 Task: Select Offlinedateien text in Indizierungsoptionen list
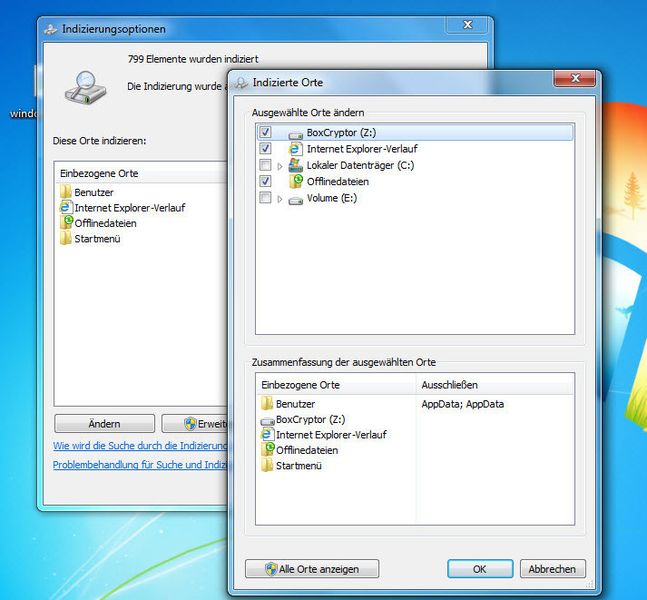click(105, 223)
